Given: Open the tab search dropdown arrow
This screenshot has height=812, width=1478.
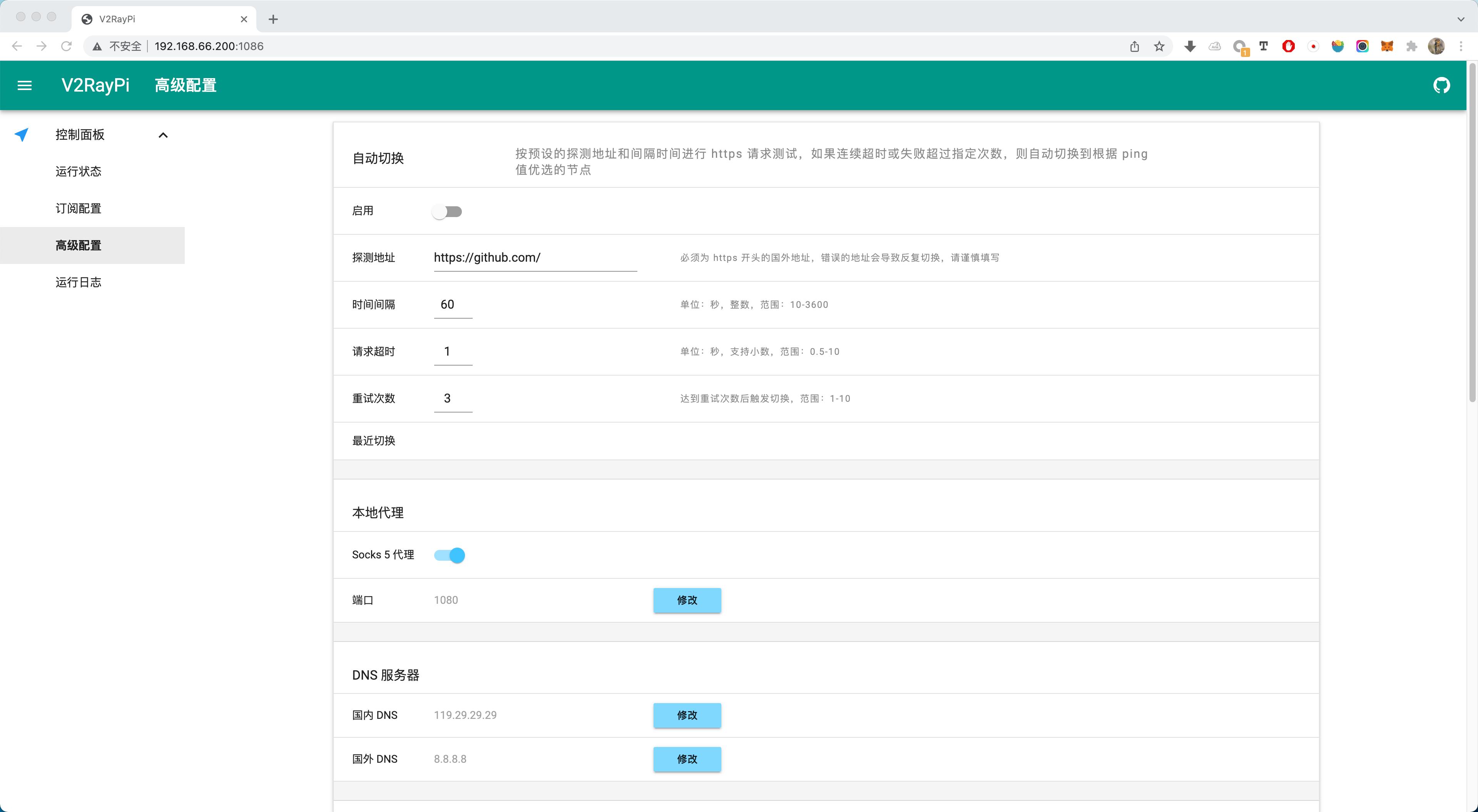Looking at the screenshot, I should (x=1460, y=19).
